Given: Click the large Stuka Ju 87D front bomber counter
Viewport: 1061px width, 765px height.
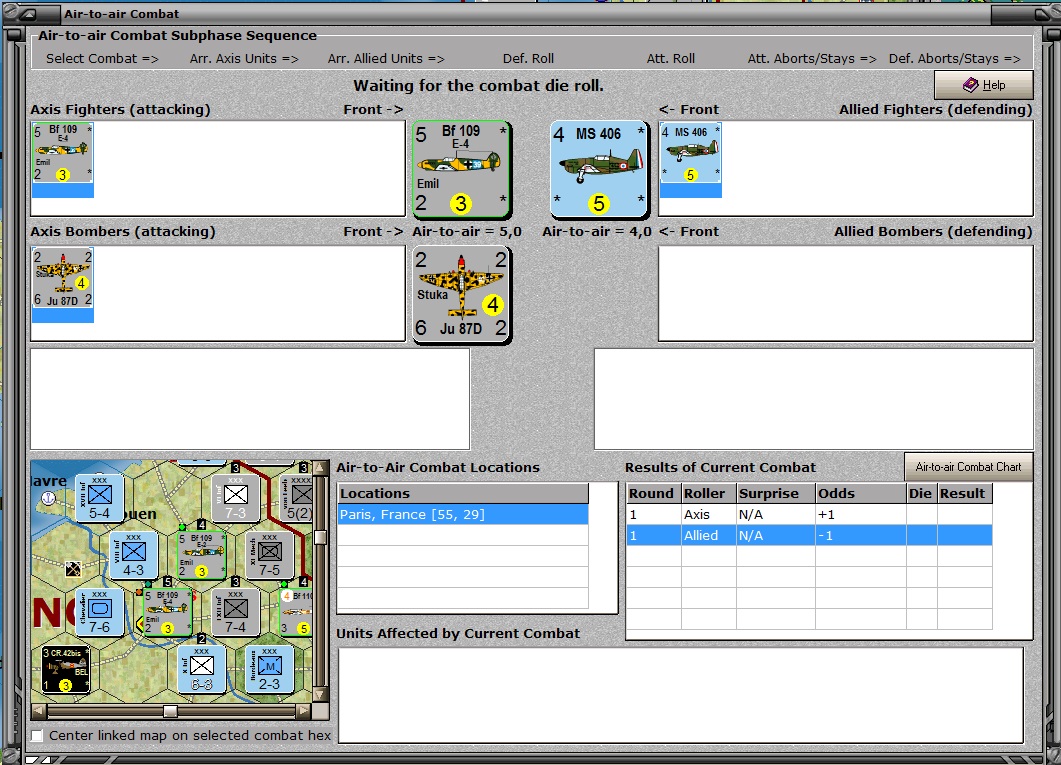Looking at the screenshot, I should pos(461,294).
